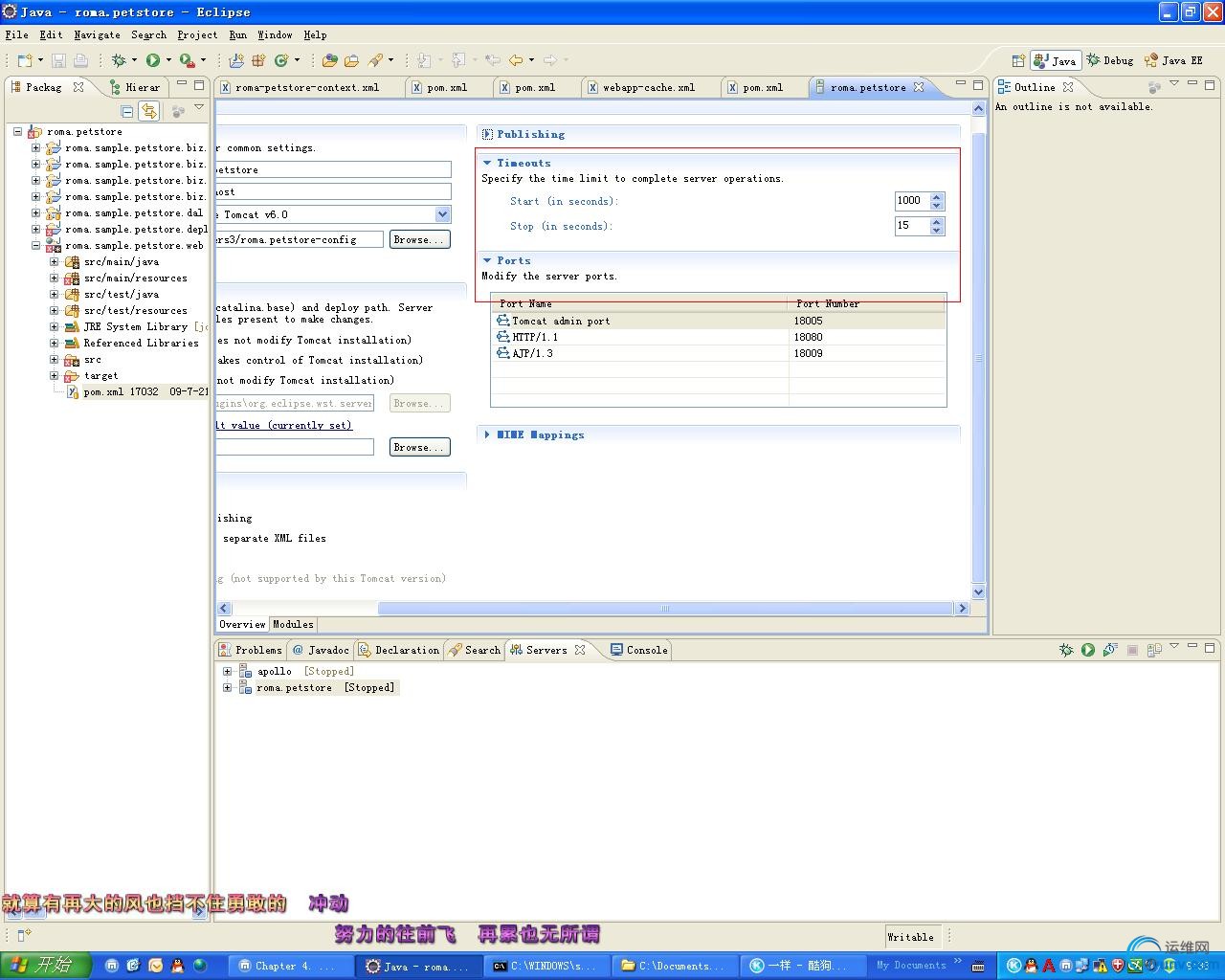
Task: Click the green Run icon in main toolbar
Action: [153, 60]
